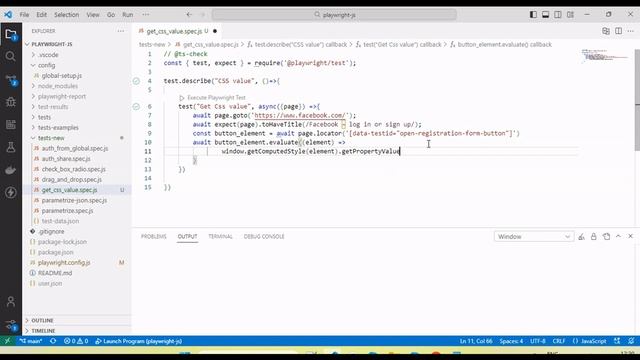640x360 pixels.
Task: Collapse the tests-new folder
Action: point(51,138)
